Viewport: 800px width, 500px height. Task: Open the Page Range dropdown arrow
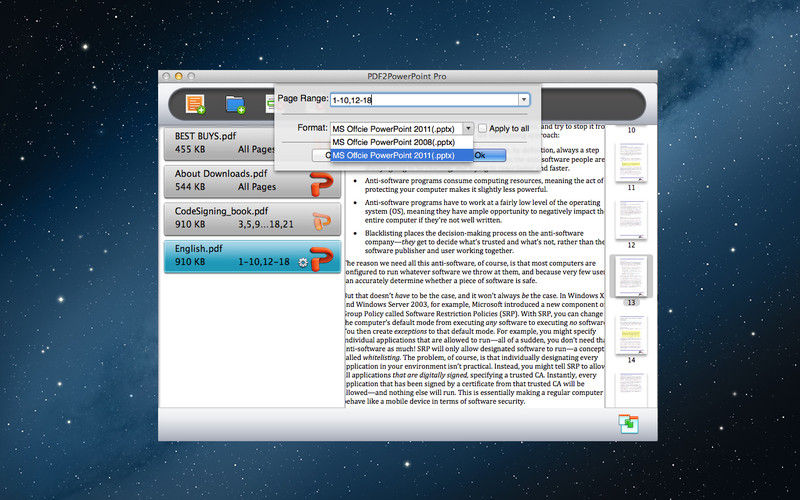524,99
